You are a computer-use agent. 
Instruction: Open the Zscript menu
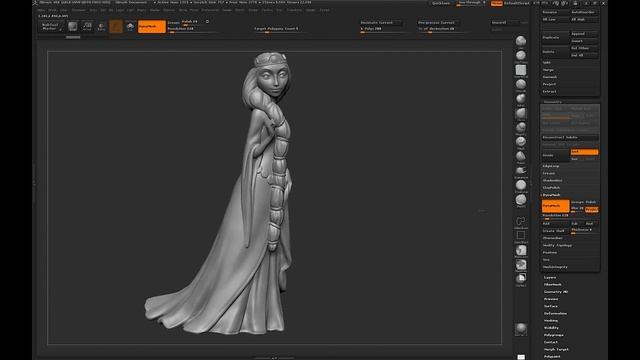[324, 10]
